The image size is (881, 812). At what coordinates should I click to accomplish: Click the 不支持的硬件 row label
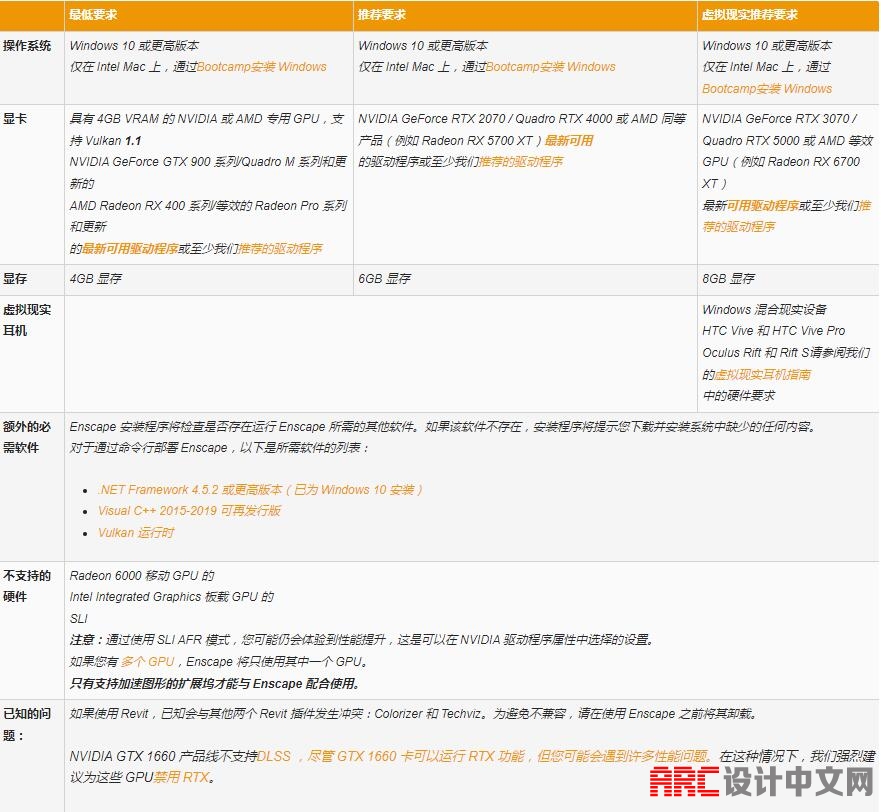click(x=27, y=586)
